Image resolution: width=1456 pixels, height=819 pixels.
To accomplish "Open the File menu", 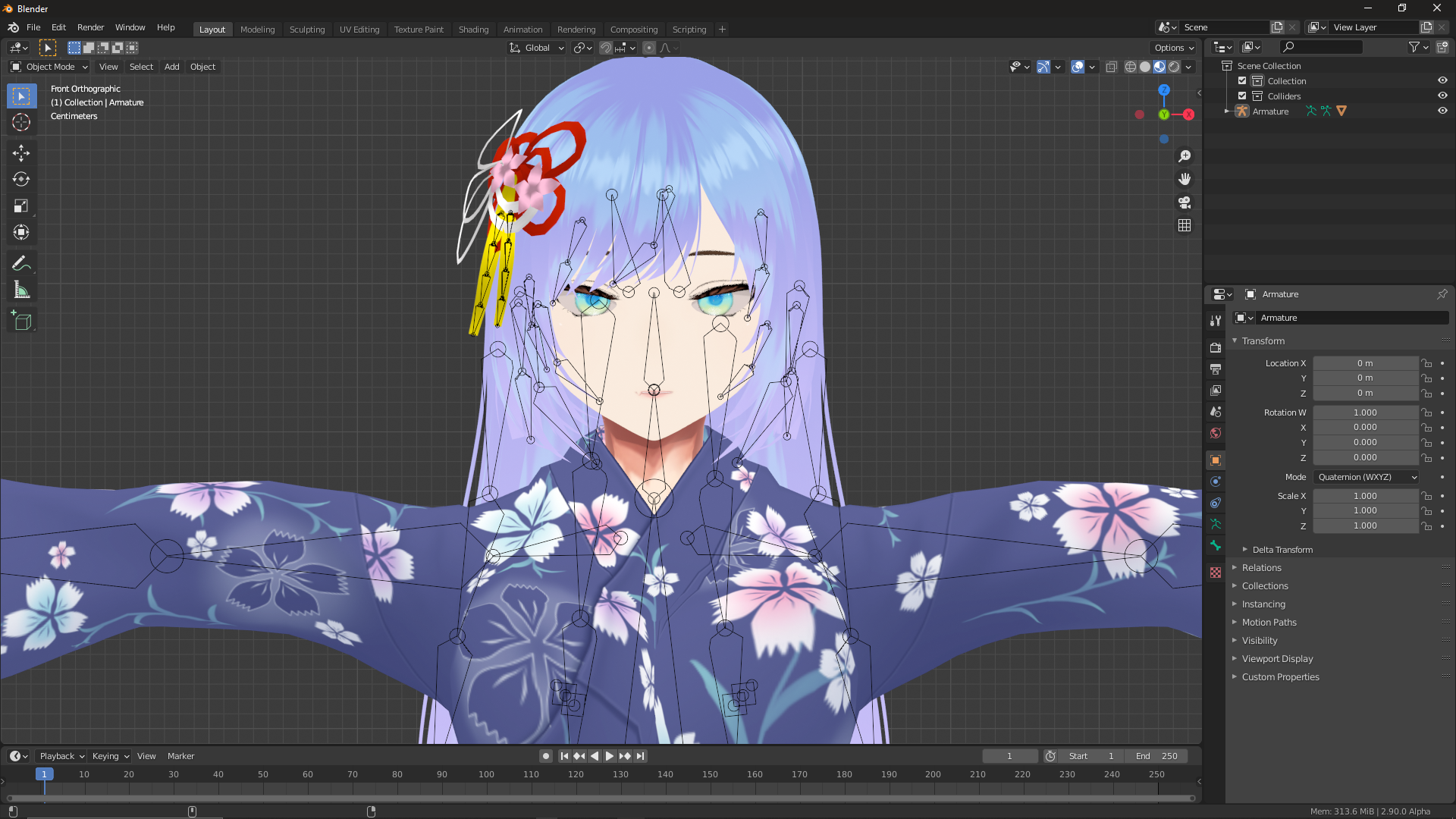I will tap(33, 27).
